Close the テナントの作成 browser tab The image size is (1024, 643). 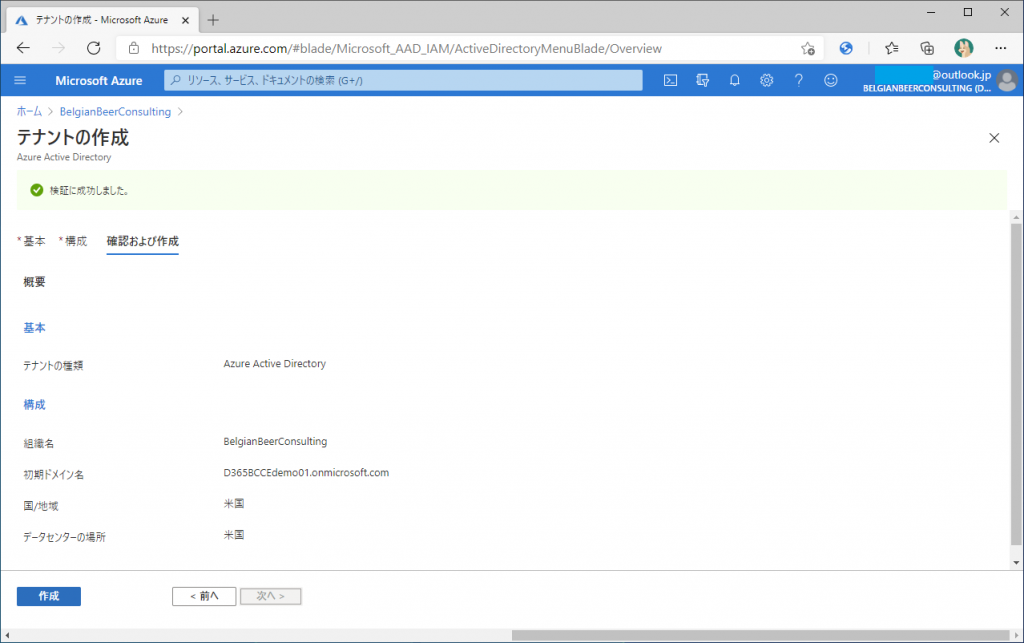[185, 20]
